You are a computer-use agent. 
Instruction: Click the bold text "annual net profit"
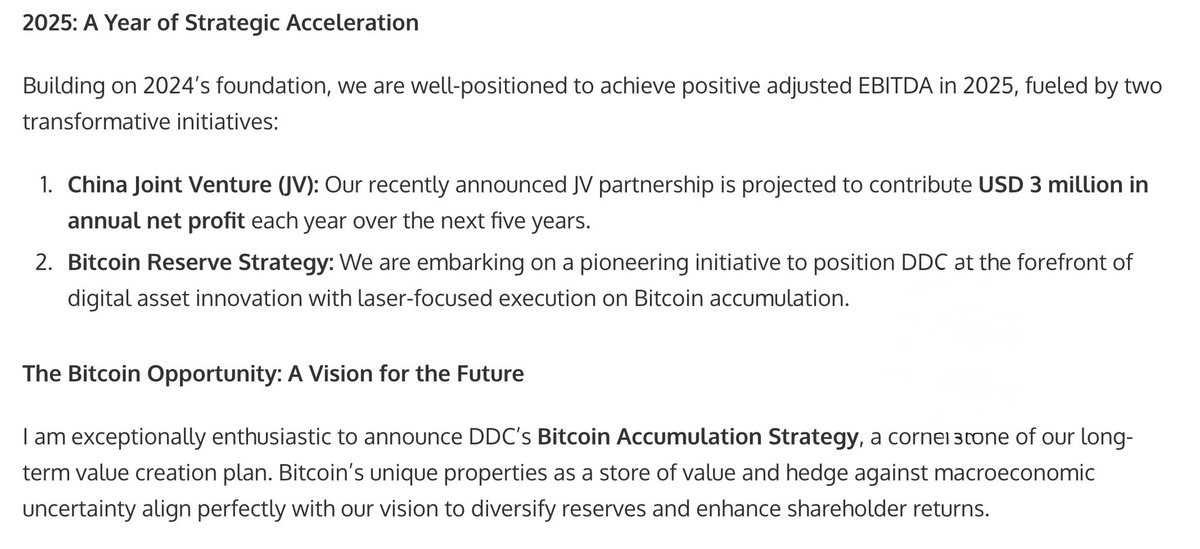coord(156,219)
